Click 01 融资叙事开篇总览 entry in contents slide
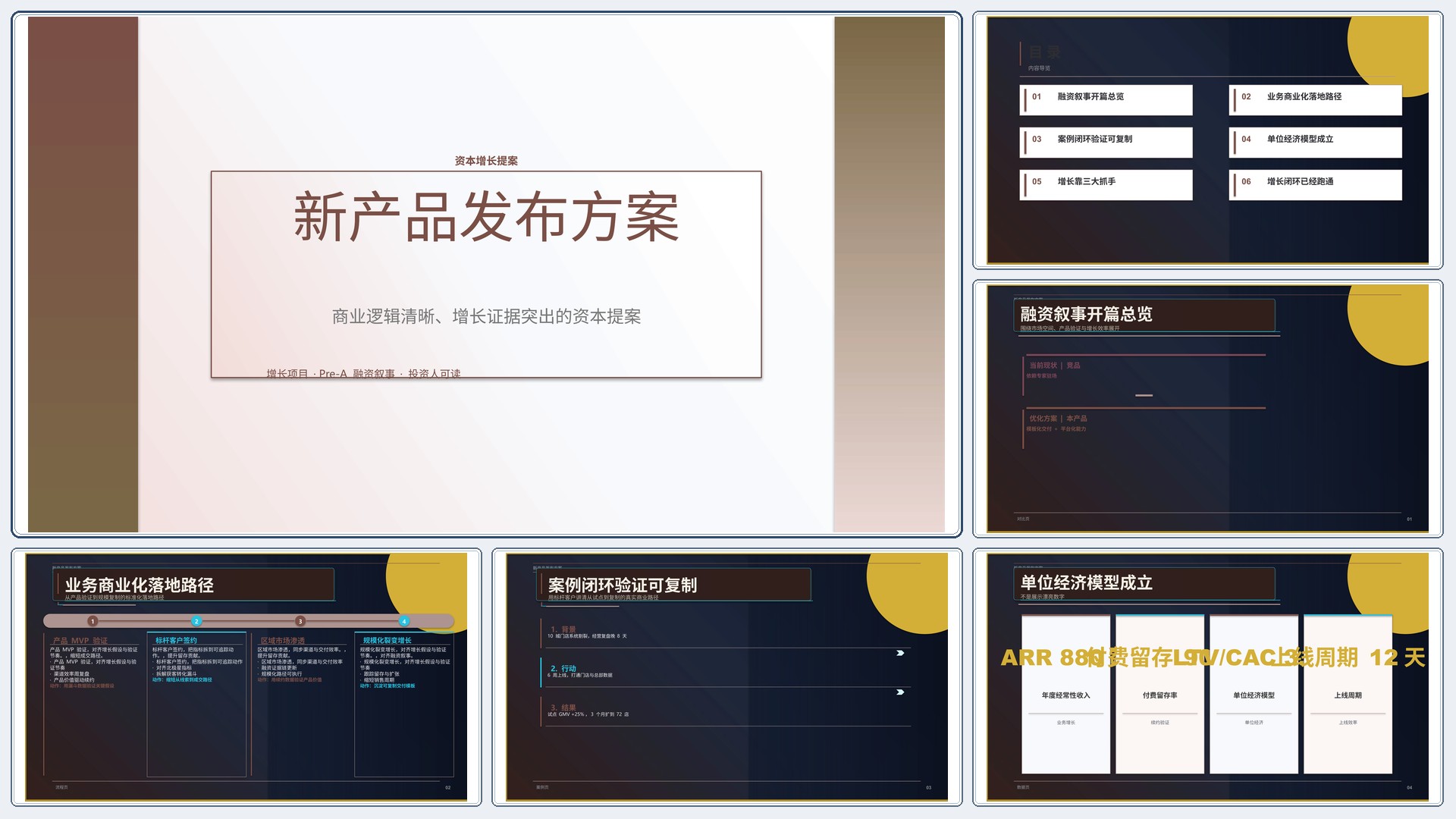 (1106, 100)
